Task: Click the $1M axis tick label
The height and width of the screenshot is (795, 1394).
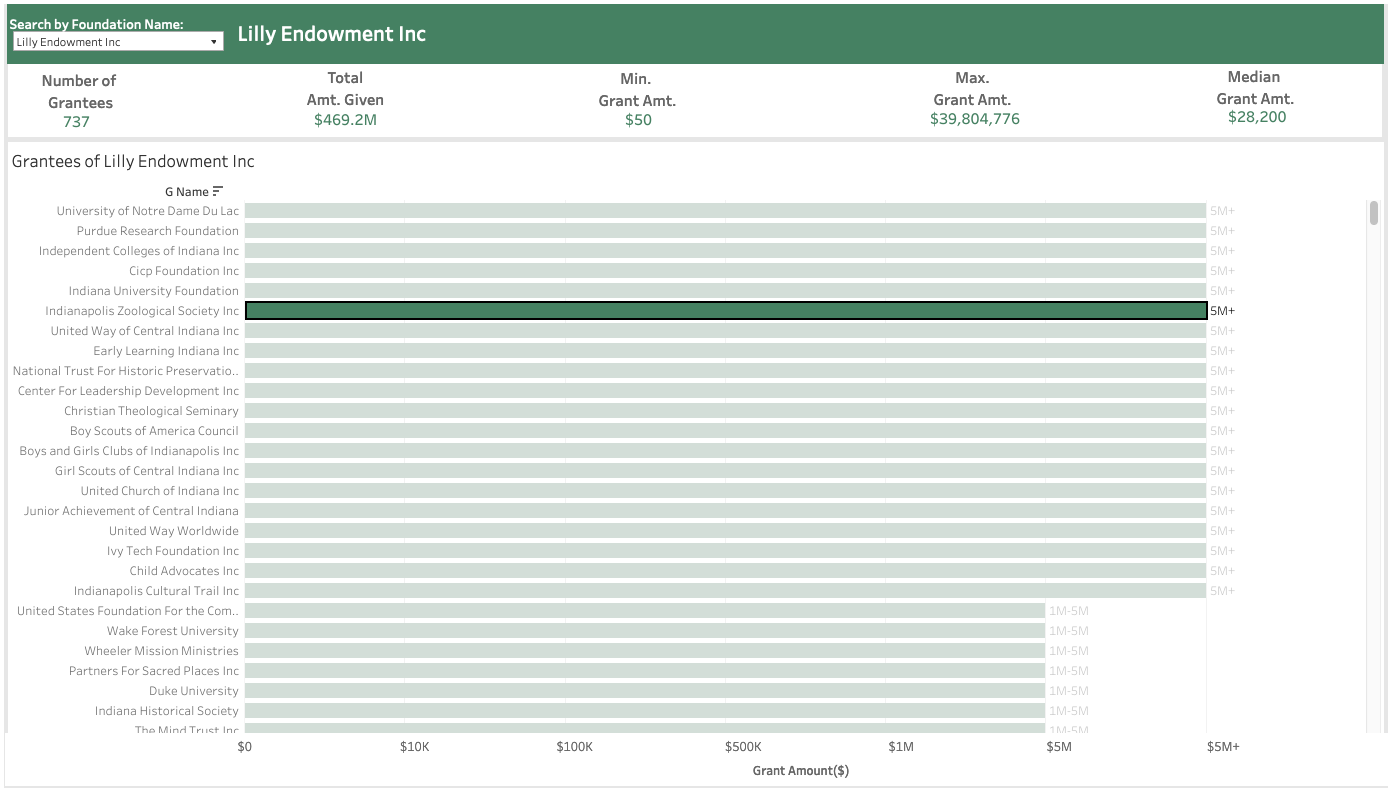Action: (901, 747)
